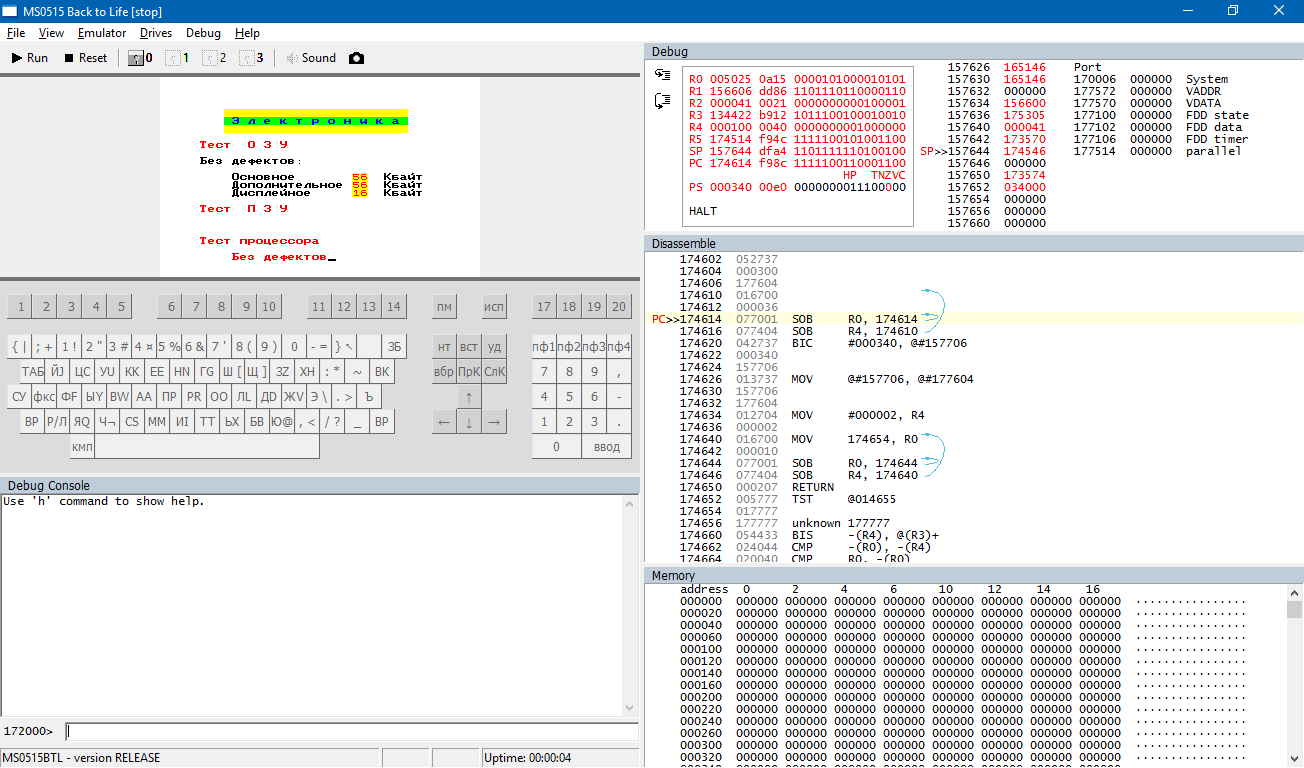Click register R0 value row

click(x=797, y=79)
